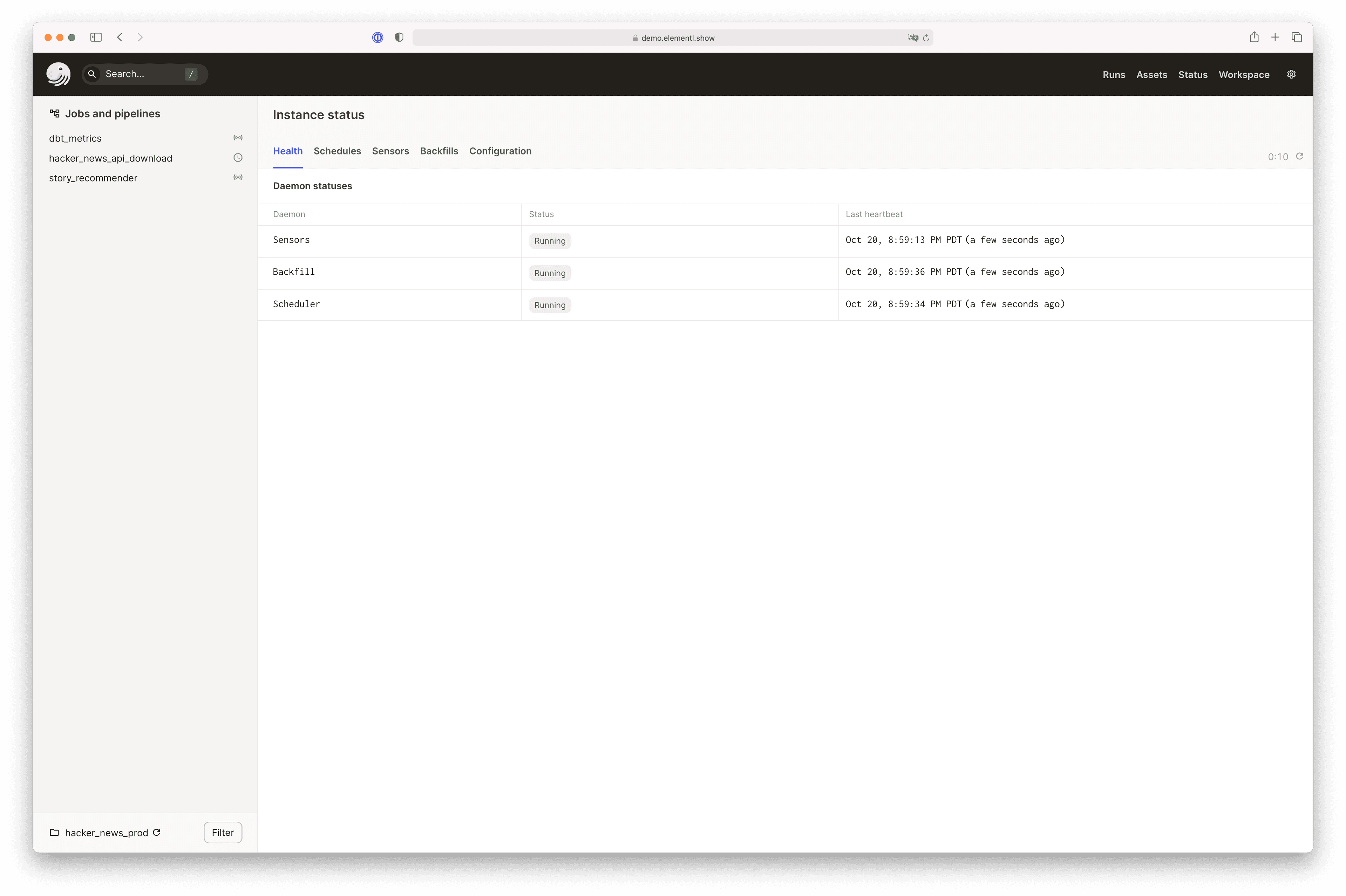Screen dimensions: 1346x896
Task: Open the dbt_metrics job
Action: pos(75,138)
